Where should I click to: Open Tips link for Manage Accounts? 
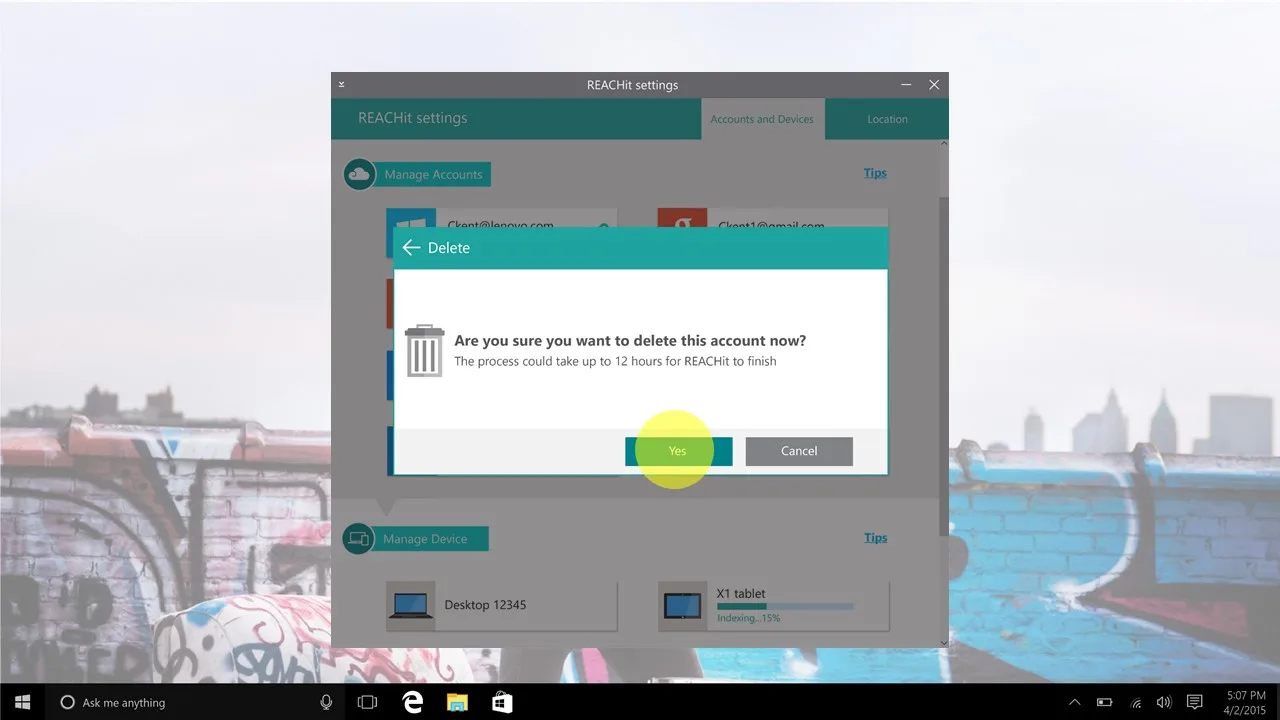tap(875, 173)
